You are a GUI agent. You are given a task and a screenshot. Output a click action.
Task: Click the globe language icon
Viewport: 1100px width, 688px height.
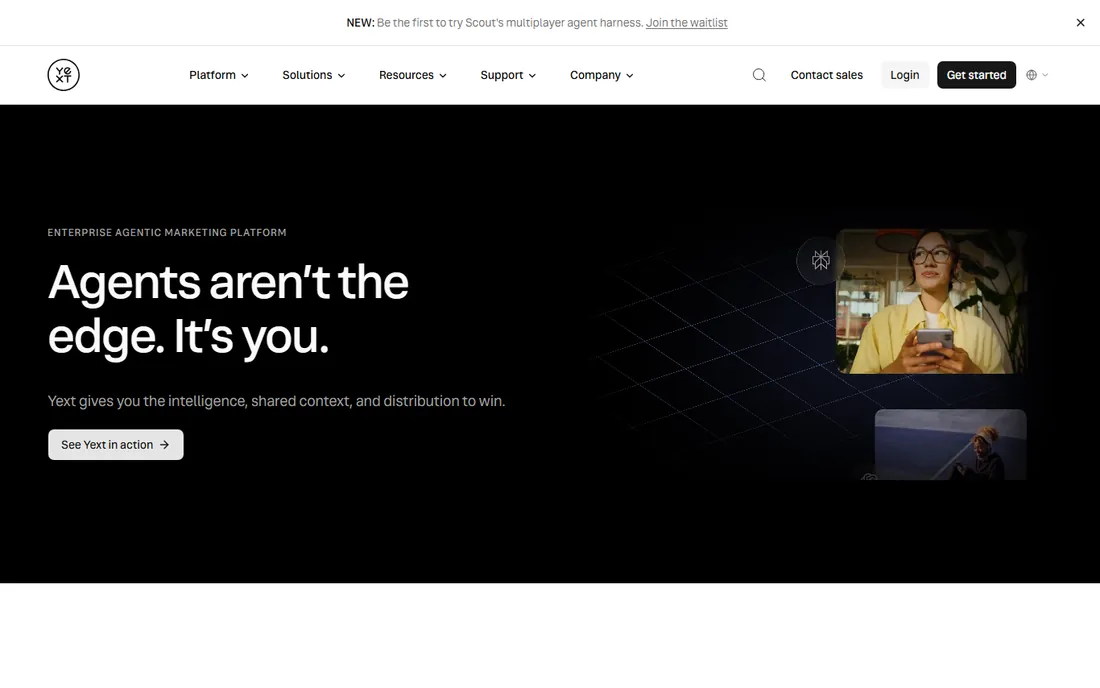[1031, 75]
